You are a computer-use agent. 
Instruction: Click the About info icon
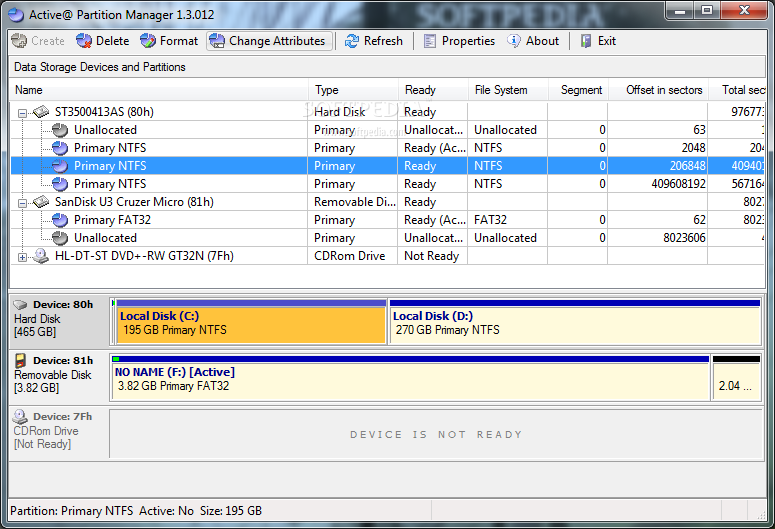[514, 41]
